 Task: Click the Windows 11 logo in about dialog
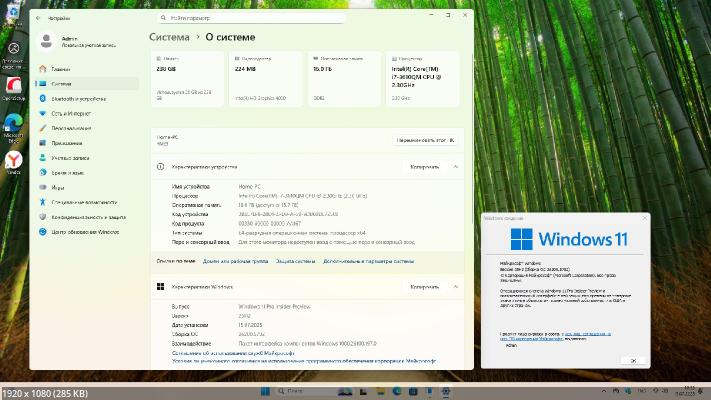click(x=569, y=239)
